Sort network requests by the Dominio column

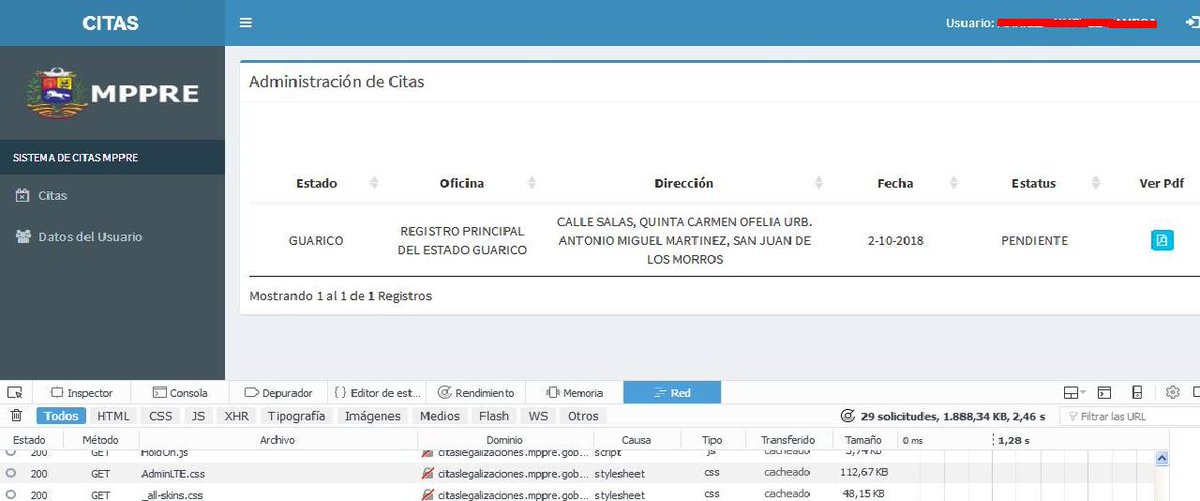(x=505, y=440)
